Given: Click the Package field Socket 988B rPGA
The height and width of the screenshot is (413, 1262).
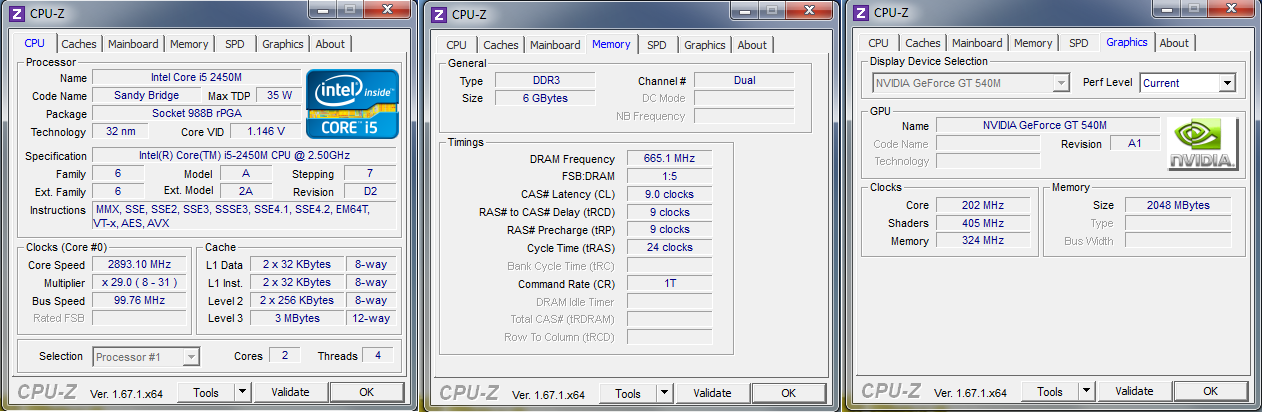Looking at the screenshot, I should [x=196, y=113].
